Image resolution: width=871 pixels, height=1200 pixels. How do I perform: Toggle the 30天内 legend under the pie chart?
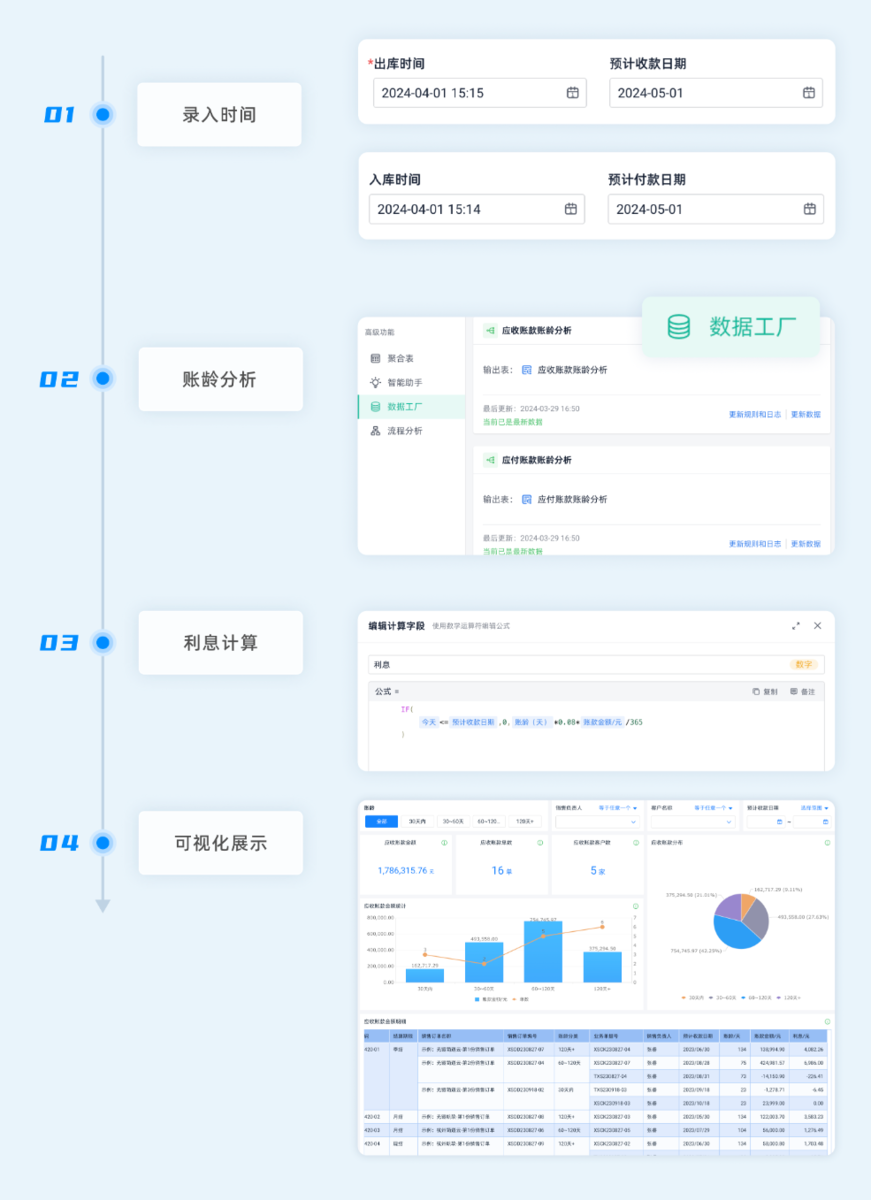(x=692, y=997)
